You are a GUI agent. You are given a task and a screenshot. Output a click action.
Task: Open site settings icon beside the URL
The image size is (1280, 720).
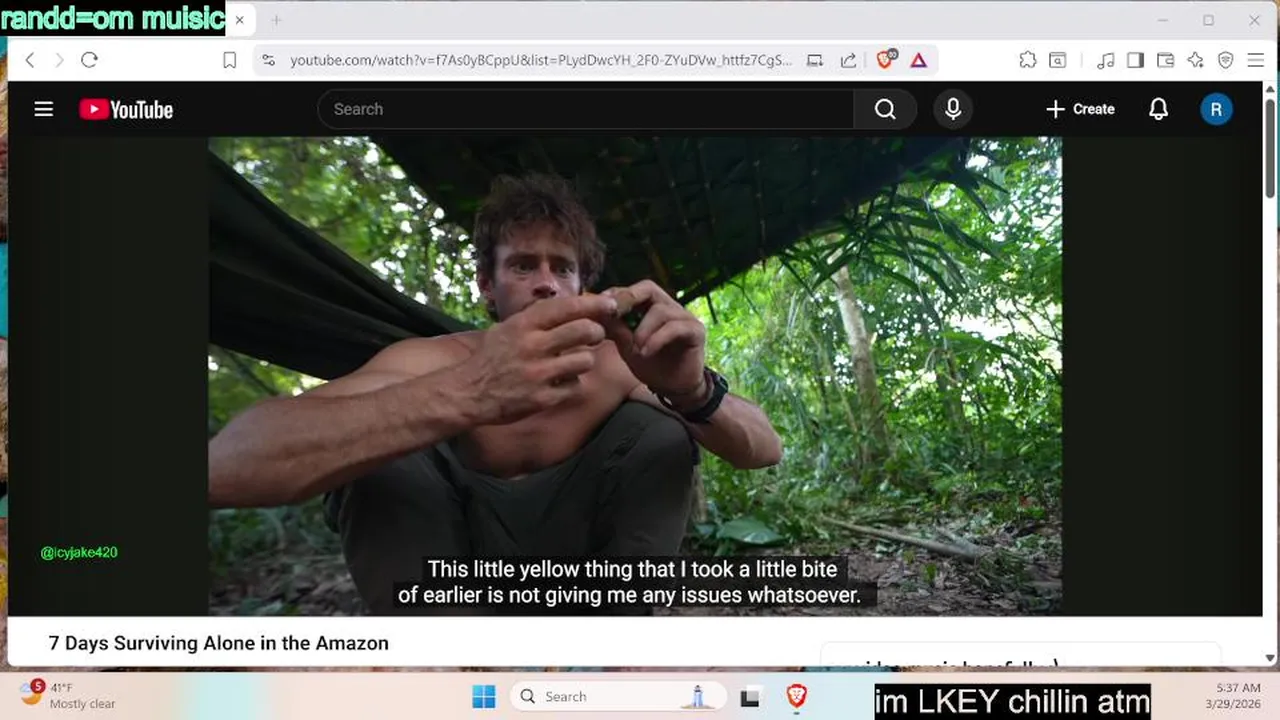pyautogui.click(x=268, y=60)
